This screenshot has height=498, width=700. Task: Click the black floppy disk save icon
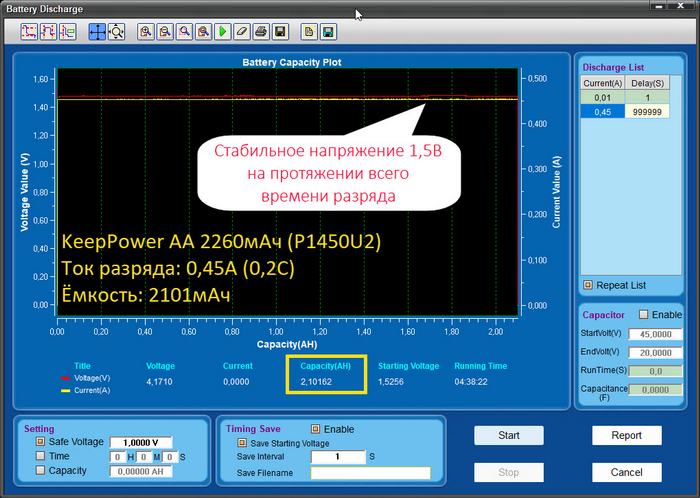pyautogui.click(x=280, y=32)
